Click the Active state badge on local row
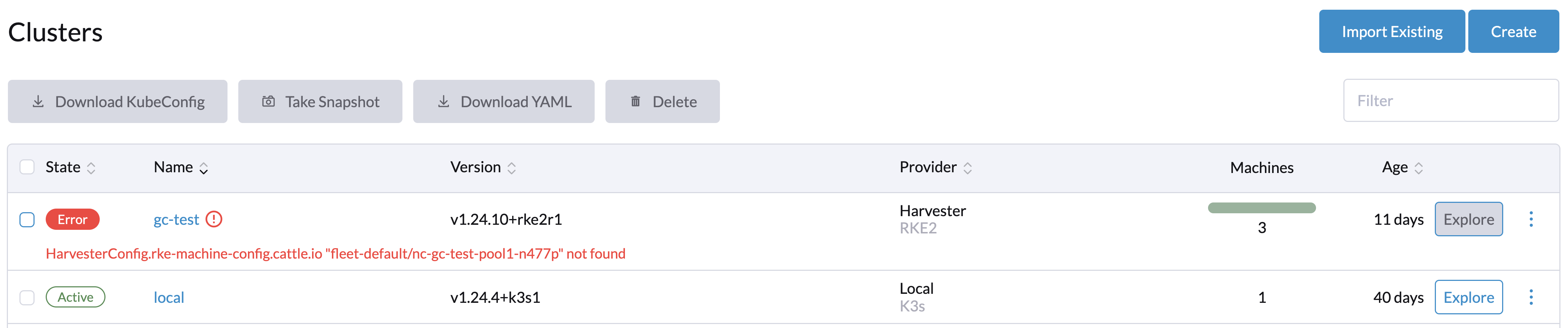 76,297
